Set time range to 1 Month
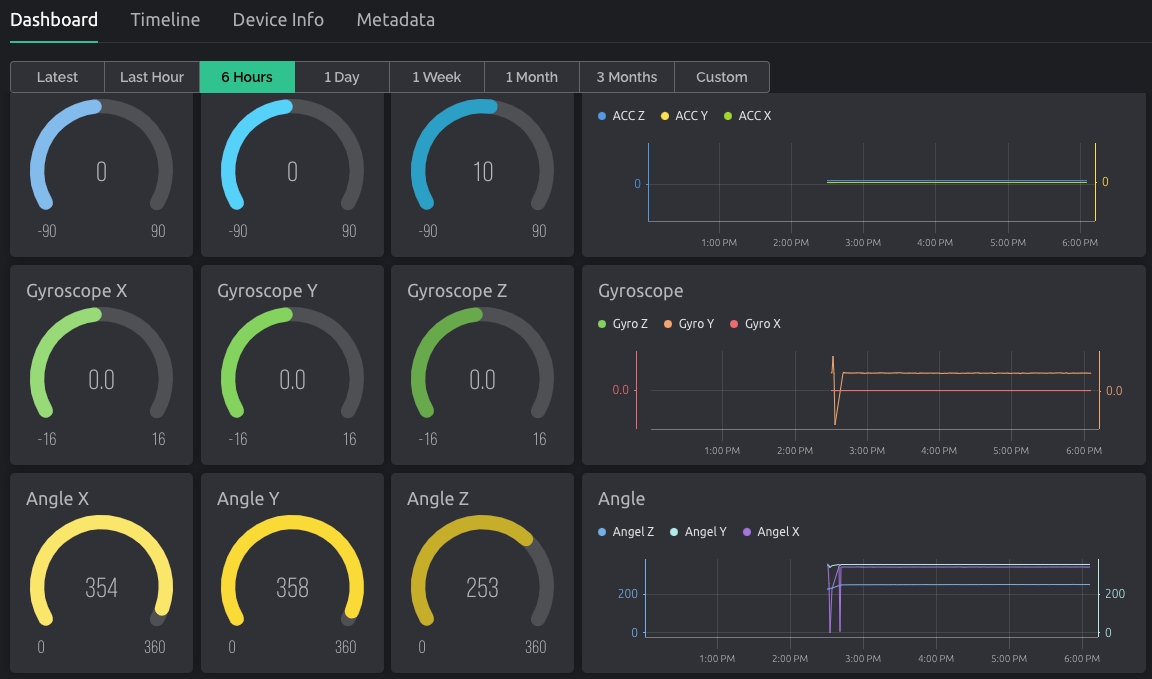Image resolution: width=1152 pixels, height=679 pixels. click(x=531, y=77)
